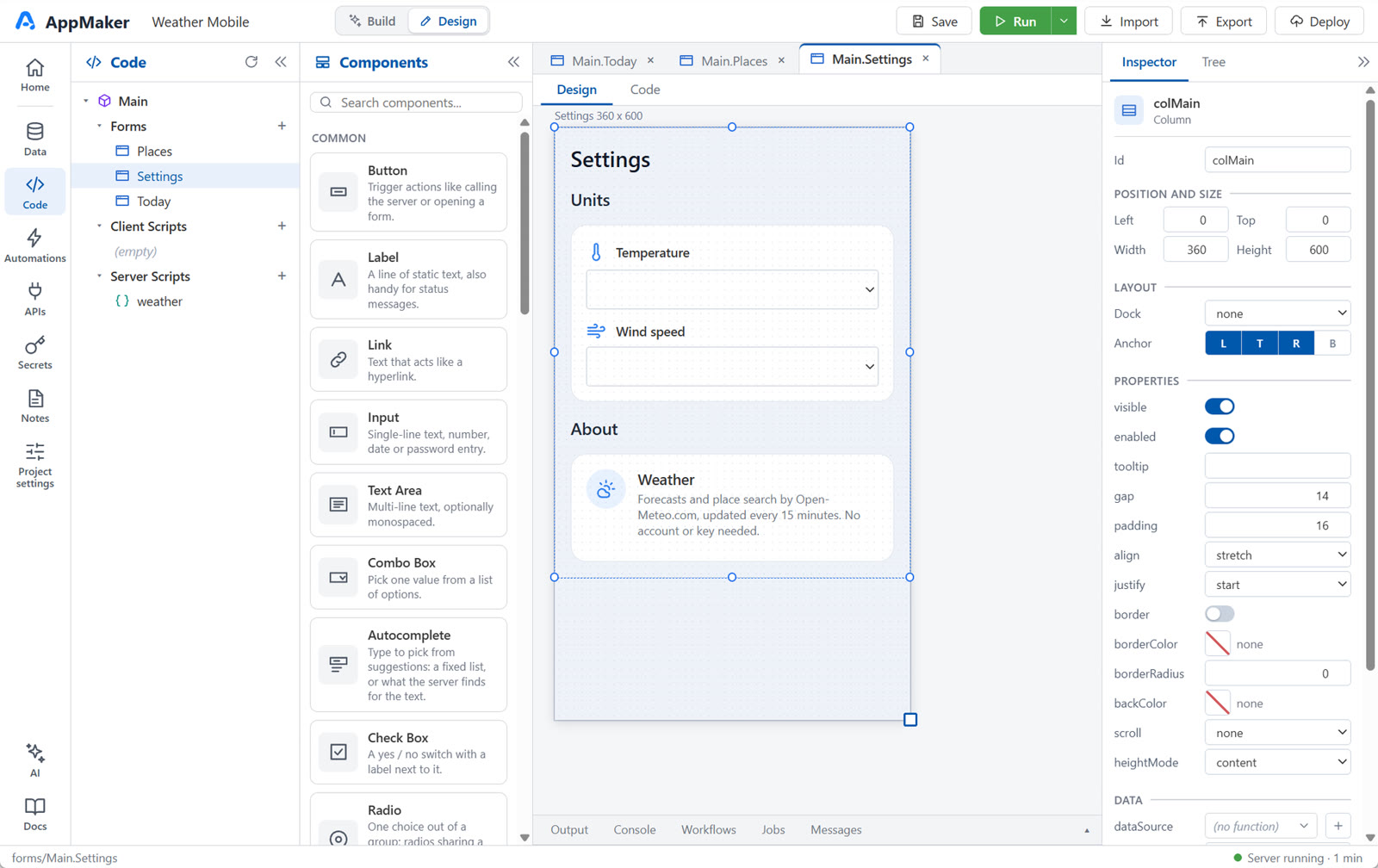Open the align dropdown
1378x868 pixels.
tap(1277, 555)
